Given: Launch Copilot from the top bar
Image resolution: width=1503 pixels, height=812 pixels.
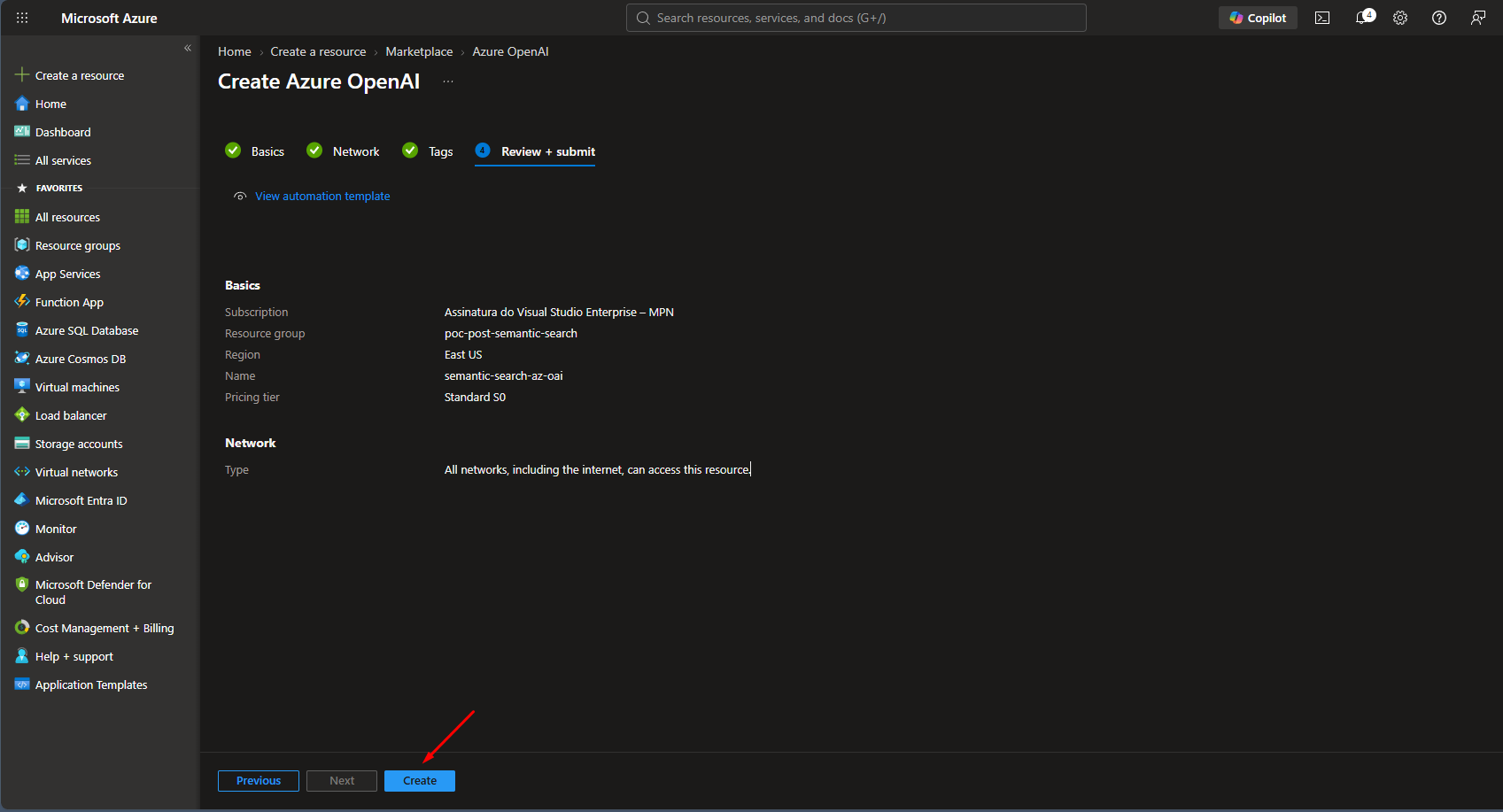Looking at the screenshot, I should click(1258, 18).
